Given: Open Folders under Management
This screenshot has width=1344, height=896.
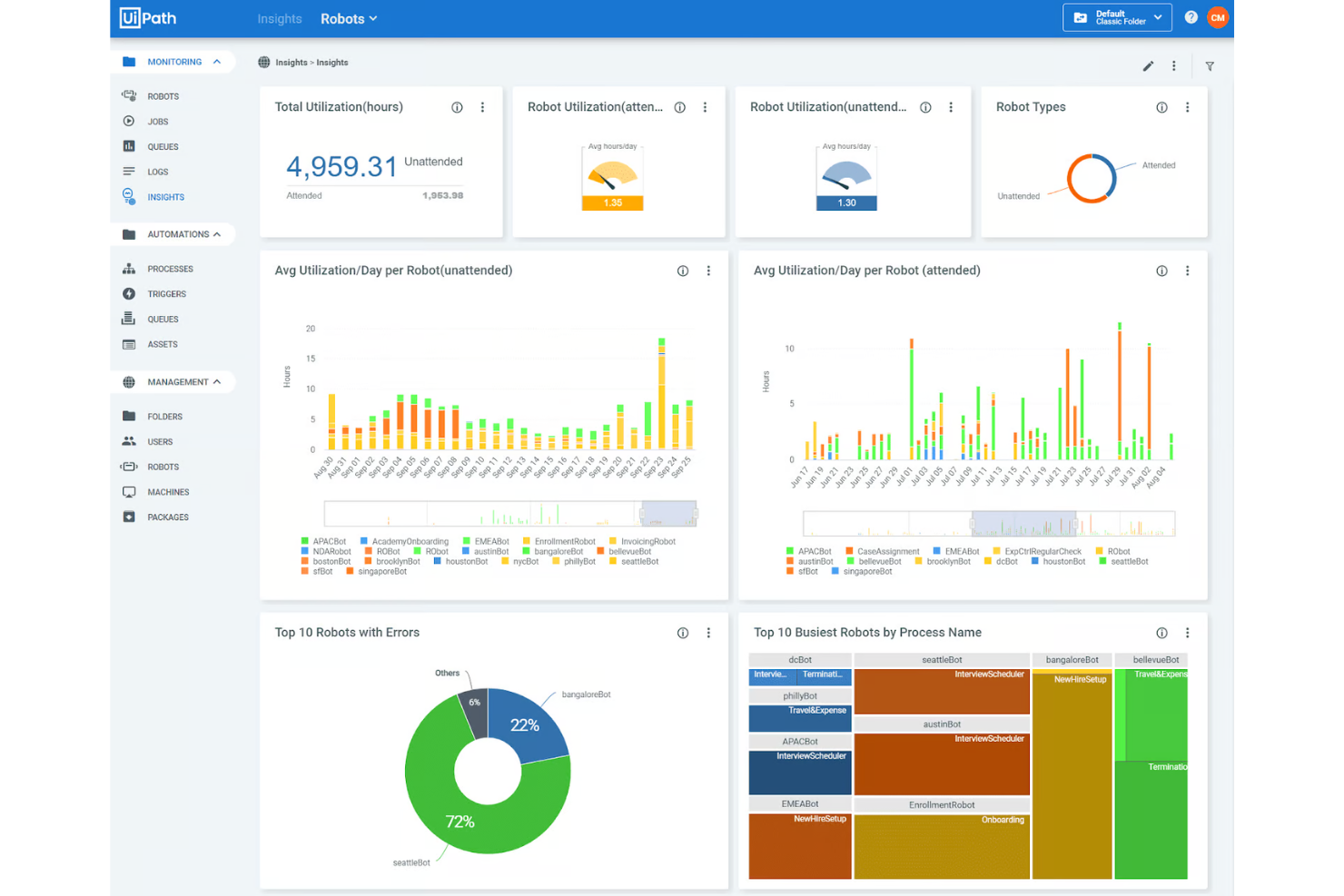Looking at the screenshot, I should pyautogui.click(x=164, y=417).
